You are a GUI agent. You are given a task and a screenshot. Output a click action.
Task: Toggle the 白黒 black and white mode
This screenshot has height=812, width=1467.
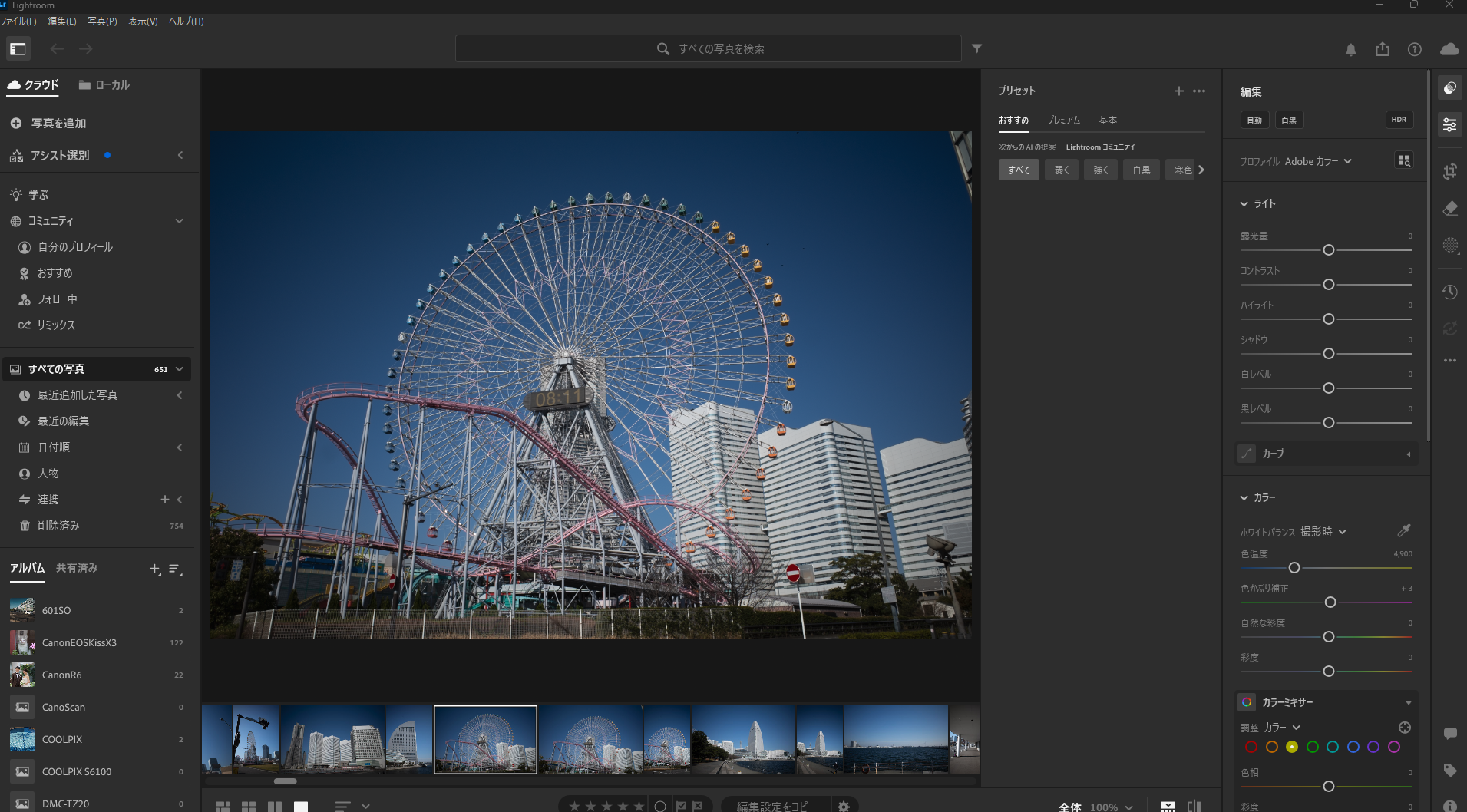pyautogui.click(x=1289, y=120)
